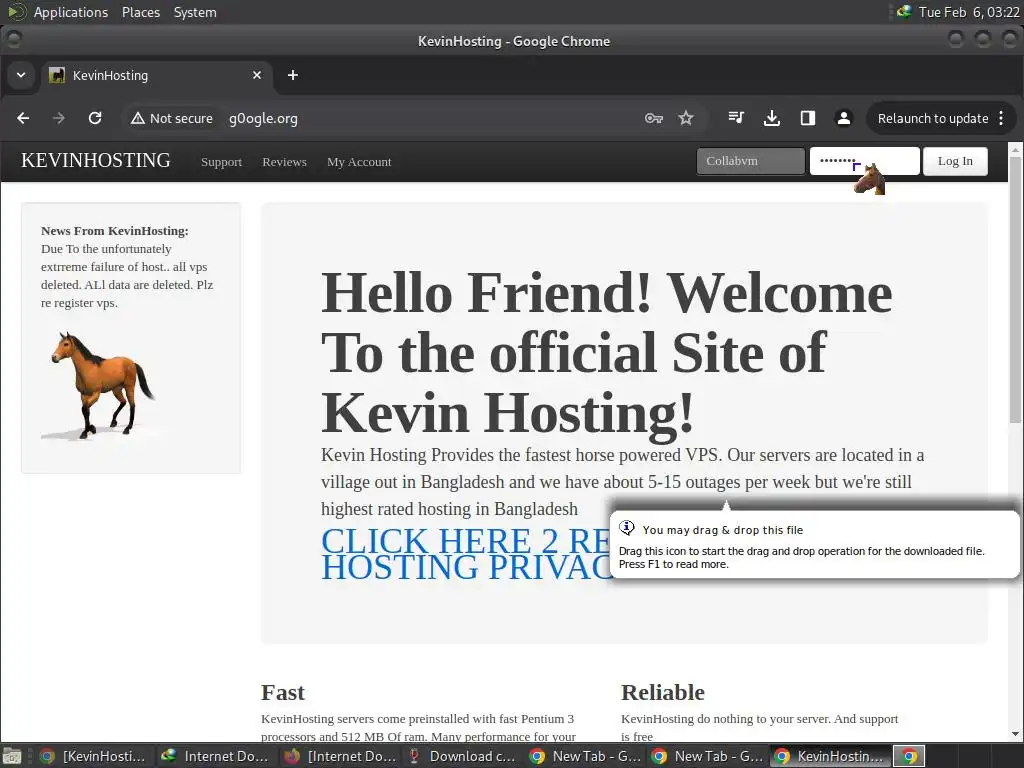Click the active KevinHostin... taskbar entry
The image size is (1024, 768).
coord(829,756)
